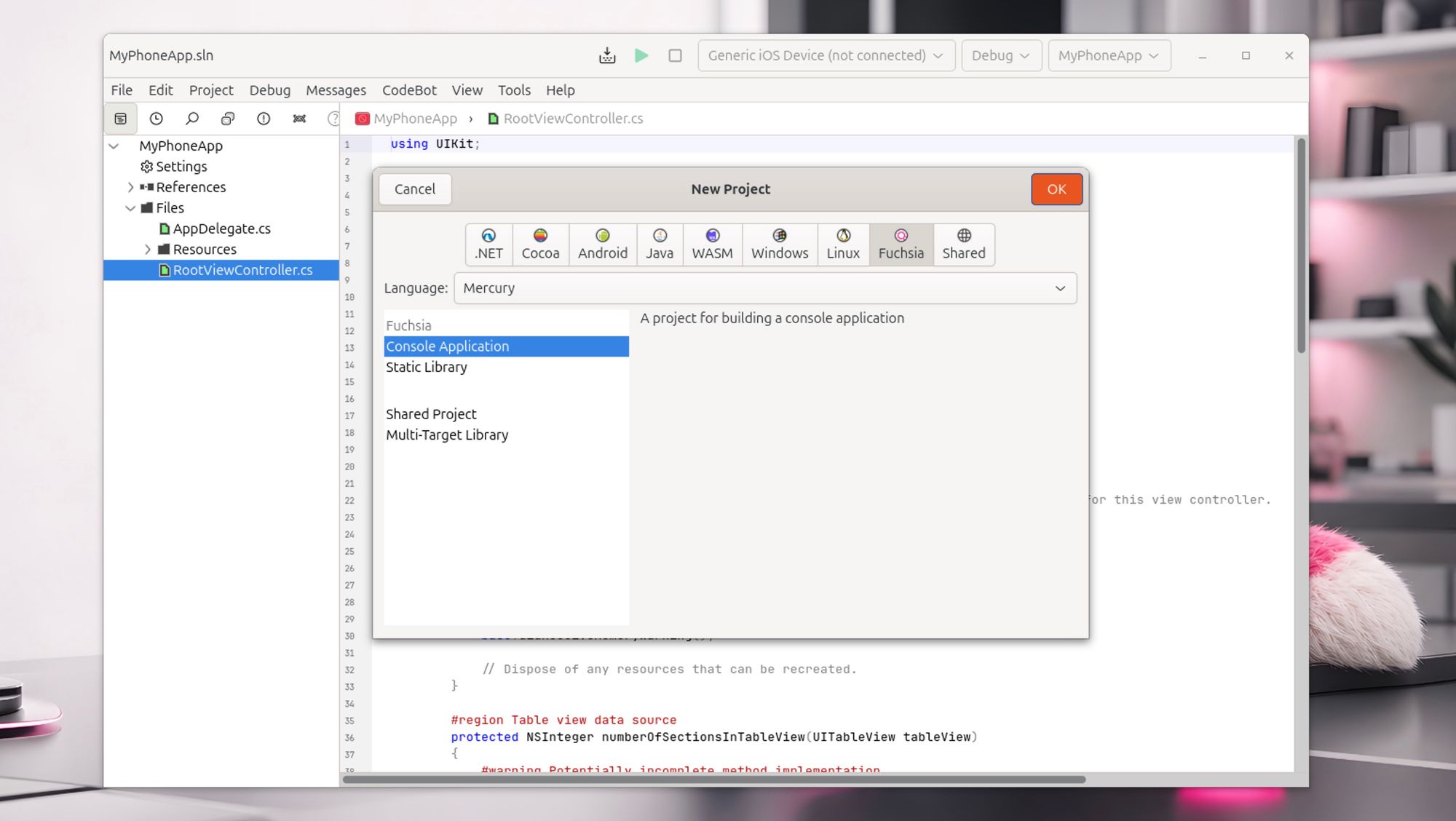Open the Tools menu

click(514, 90)
